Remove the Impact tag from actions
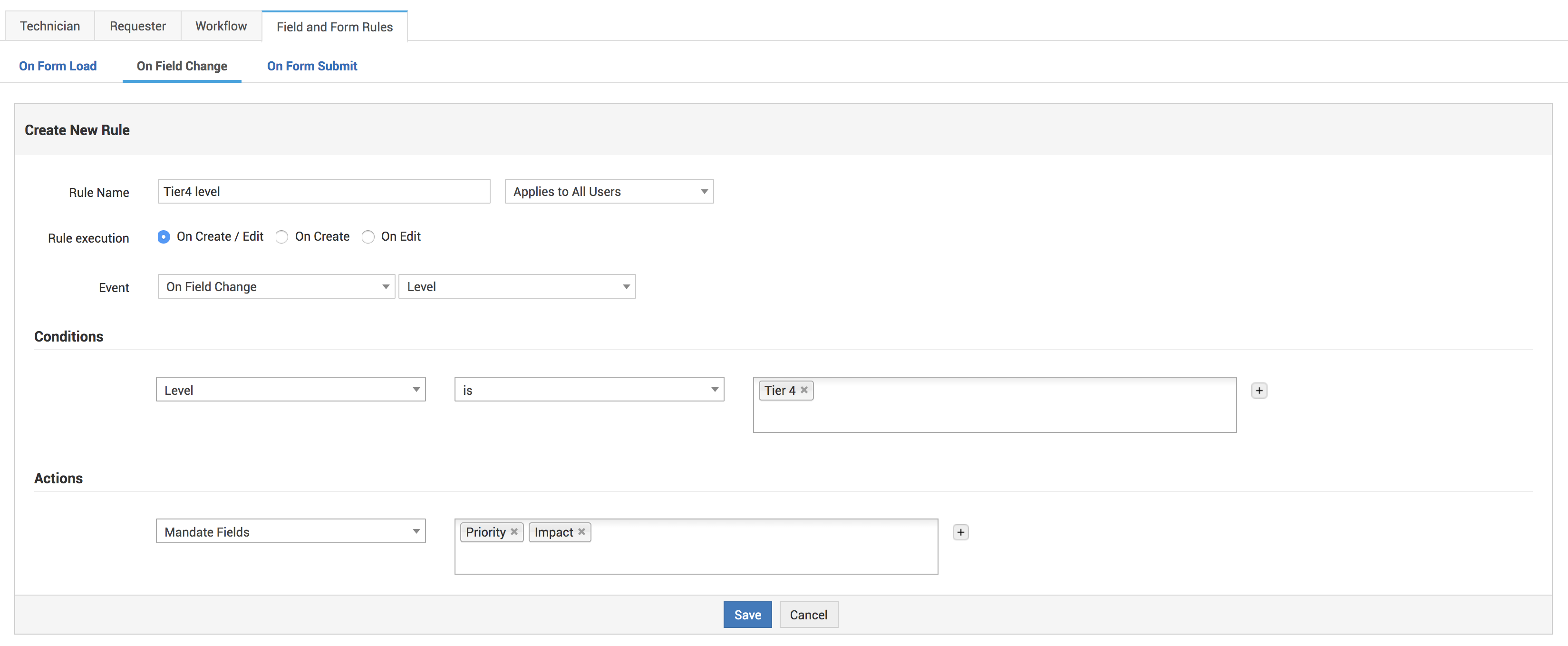1568x646 pixels. click(x=581, y=532)
